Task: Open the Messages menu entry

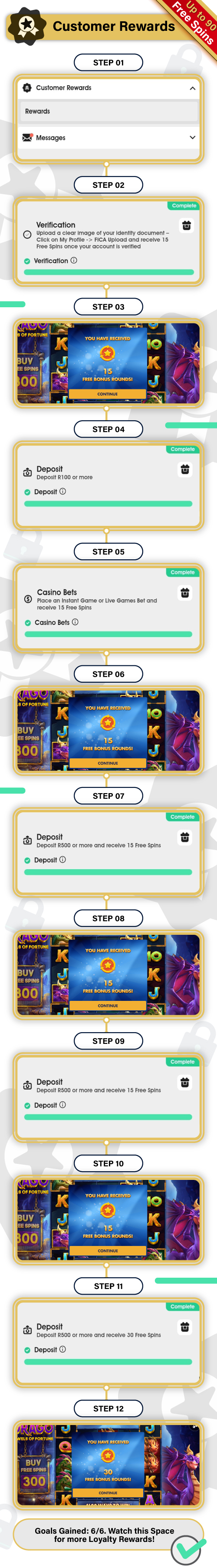Action: click(108, 138)
